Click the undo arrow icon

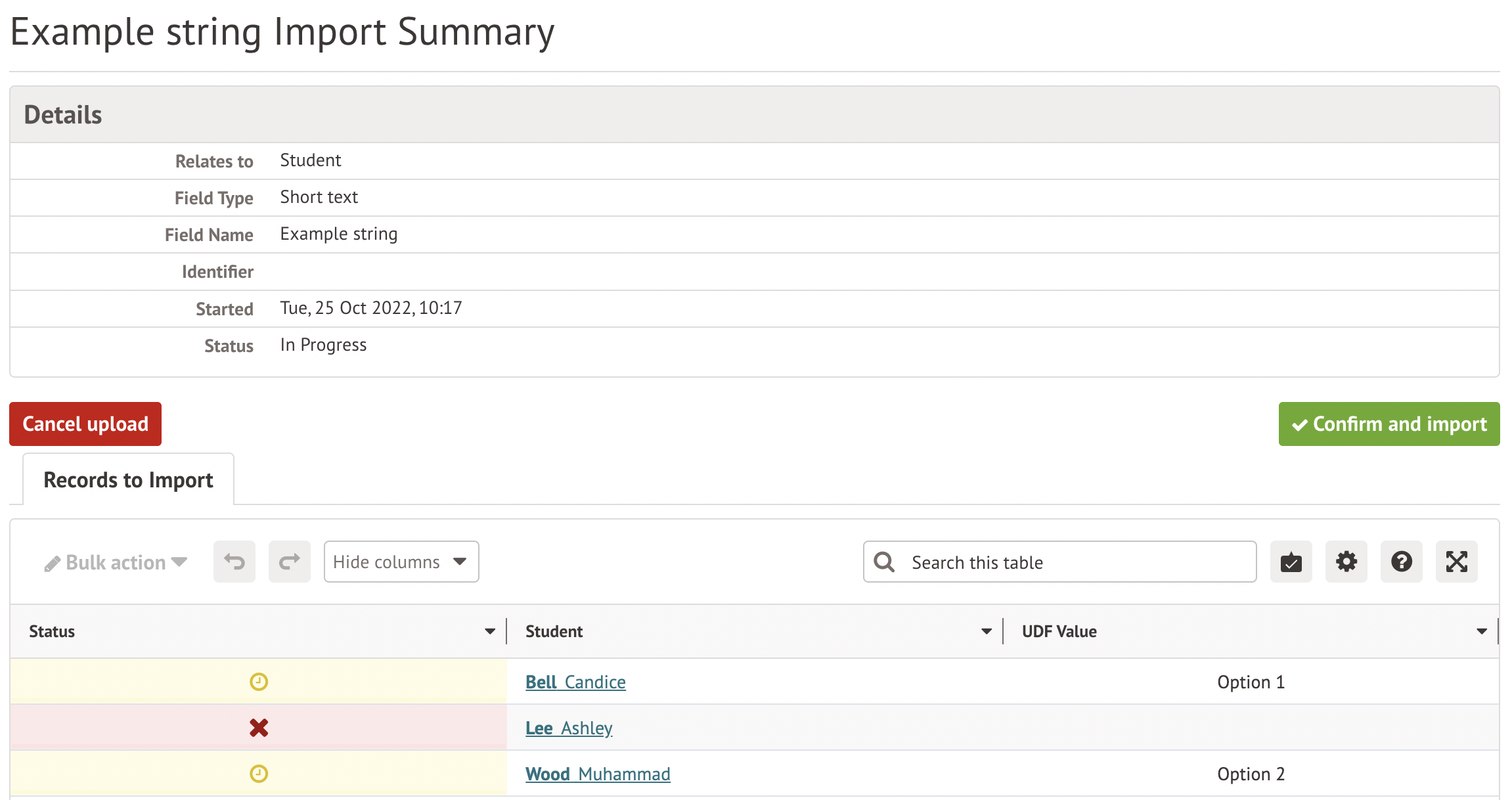[x=234, y=562]
